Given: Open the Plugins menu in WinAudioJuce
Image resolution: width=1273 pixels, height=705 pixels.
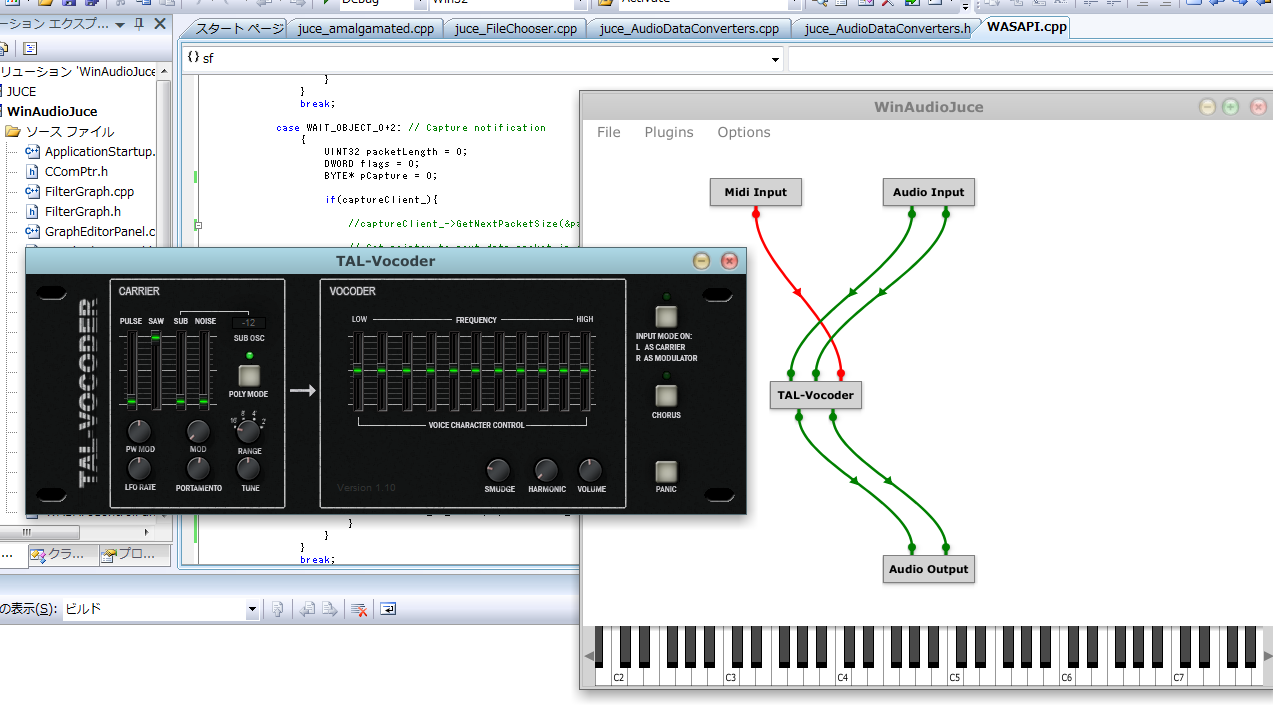Looking at the screenshot, I should [x=668, y=132].
